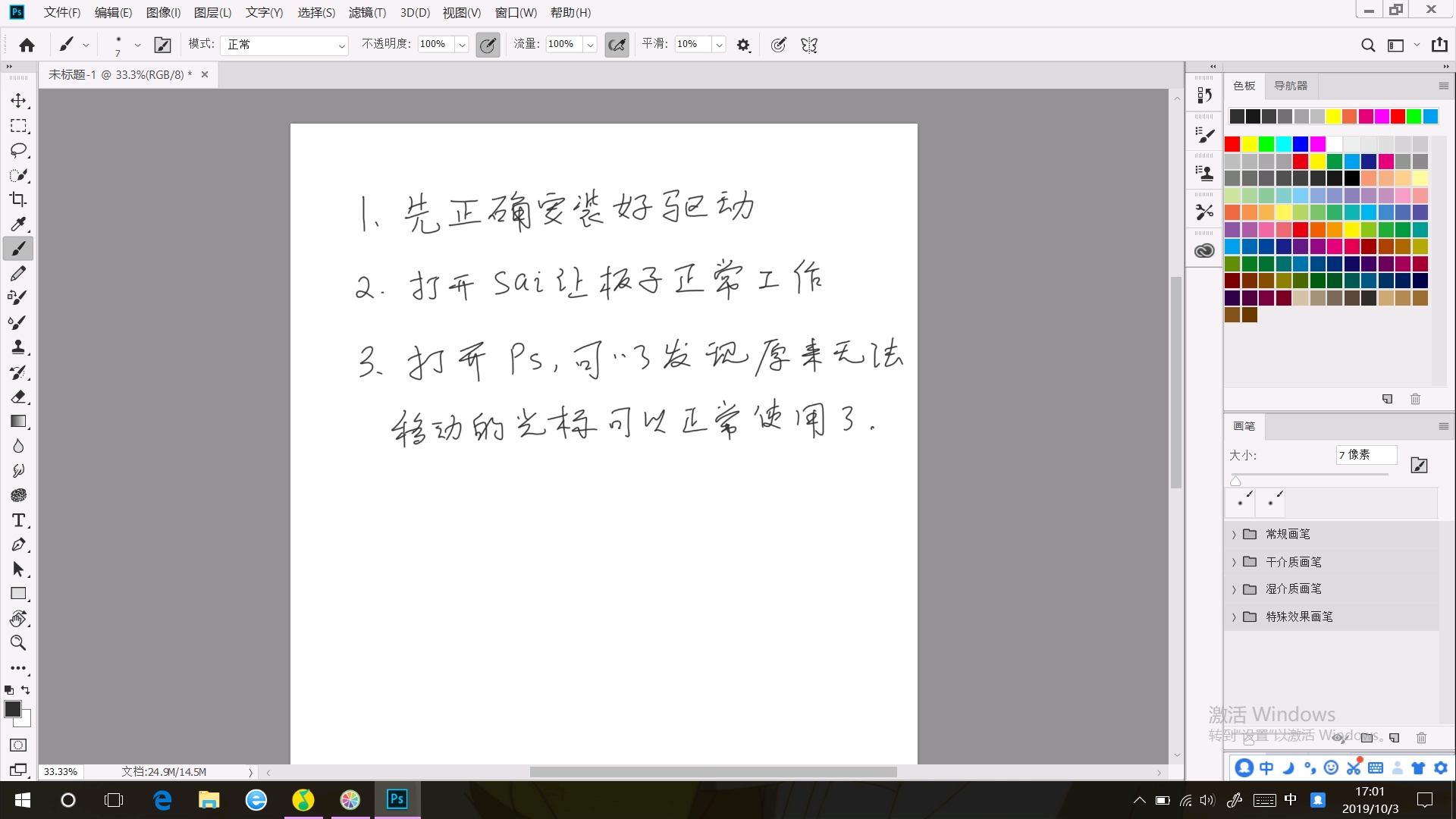Open the smoothing 平滑 dropdown arrow
Image resolution: width=1456 pixels, height=819 pixels.
click(719, 45)
